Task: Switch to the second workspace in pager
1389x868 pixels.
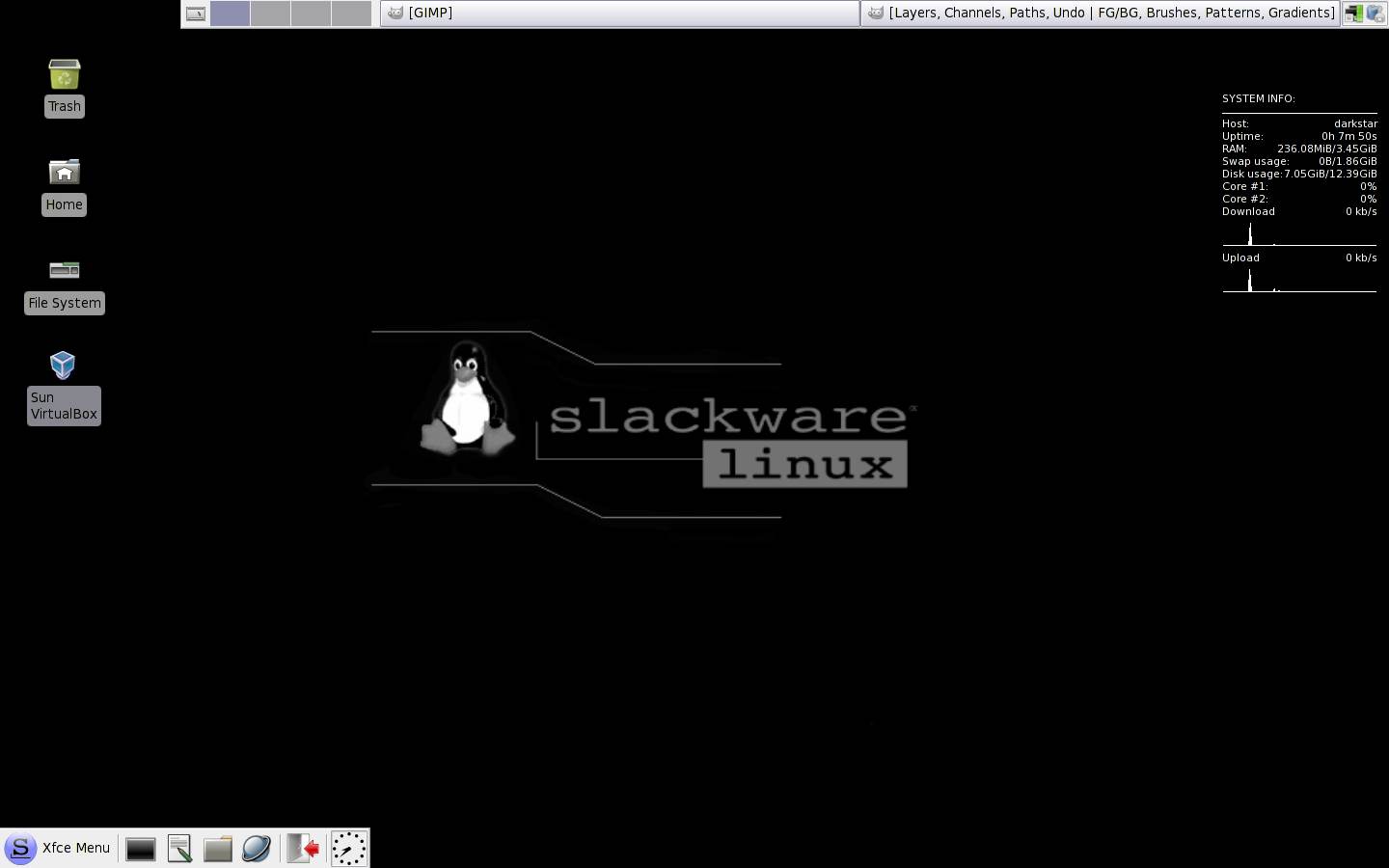Action: tap(270, 14)
